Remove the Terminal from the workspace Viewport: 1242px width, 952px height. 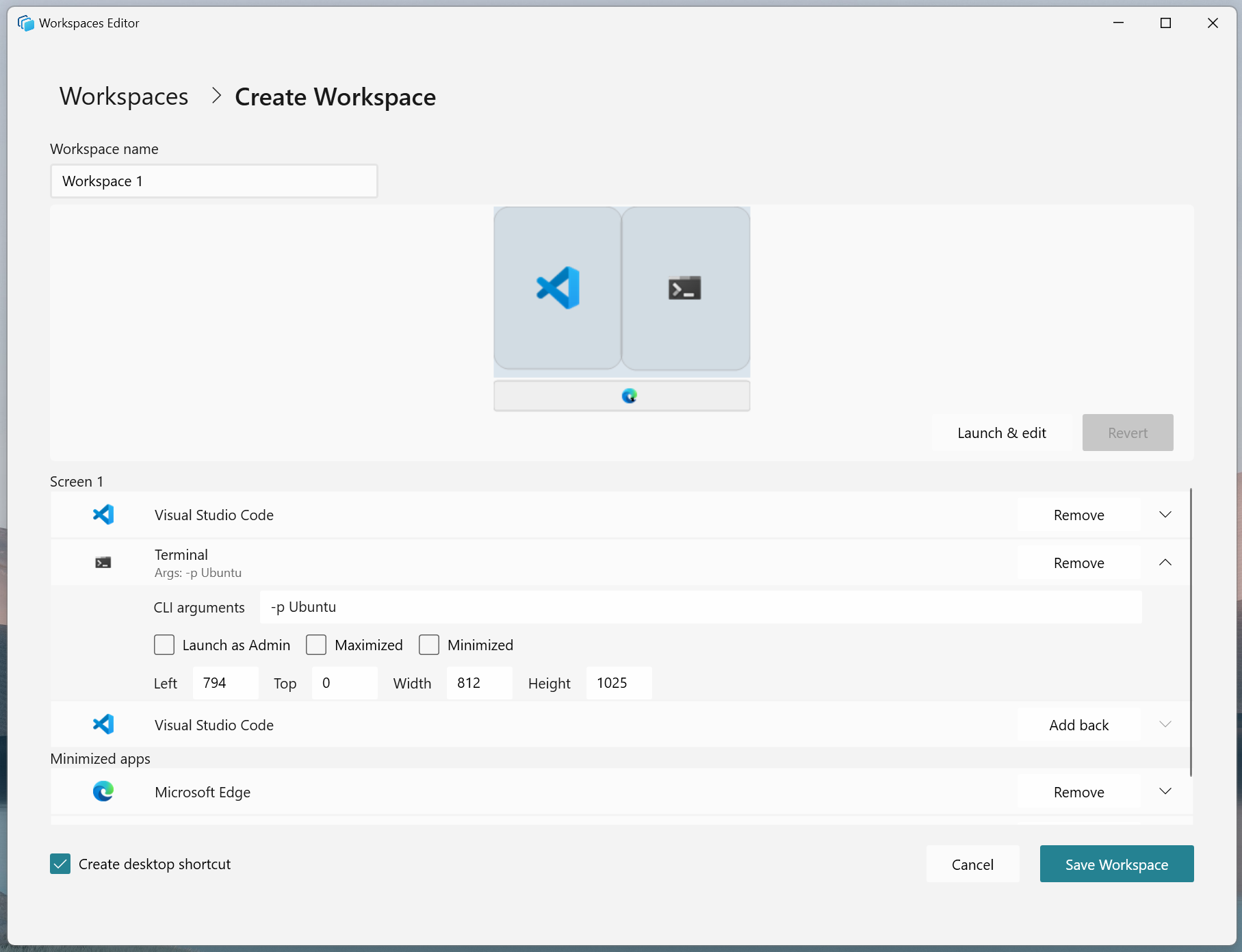[1078, 562]
